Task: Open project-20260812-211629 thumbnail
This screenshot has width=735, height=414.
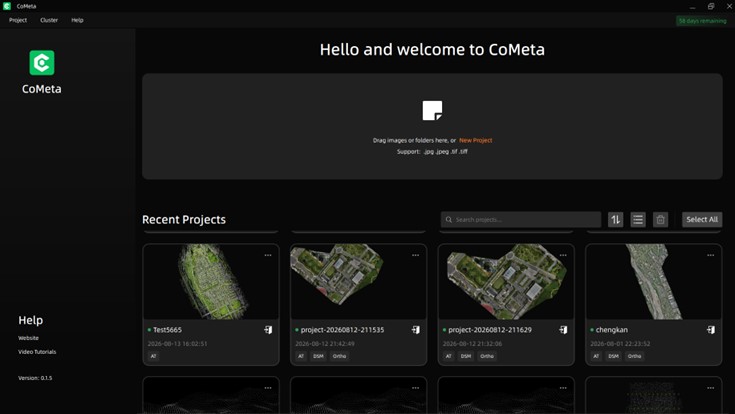Action: [506, 282]
